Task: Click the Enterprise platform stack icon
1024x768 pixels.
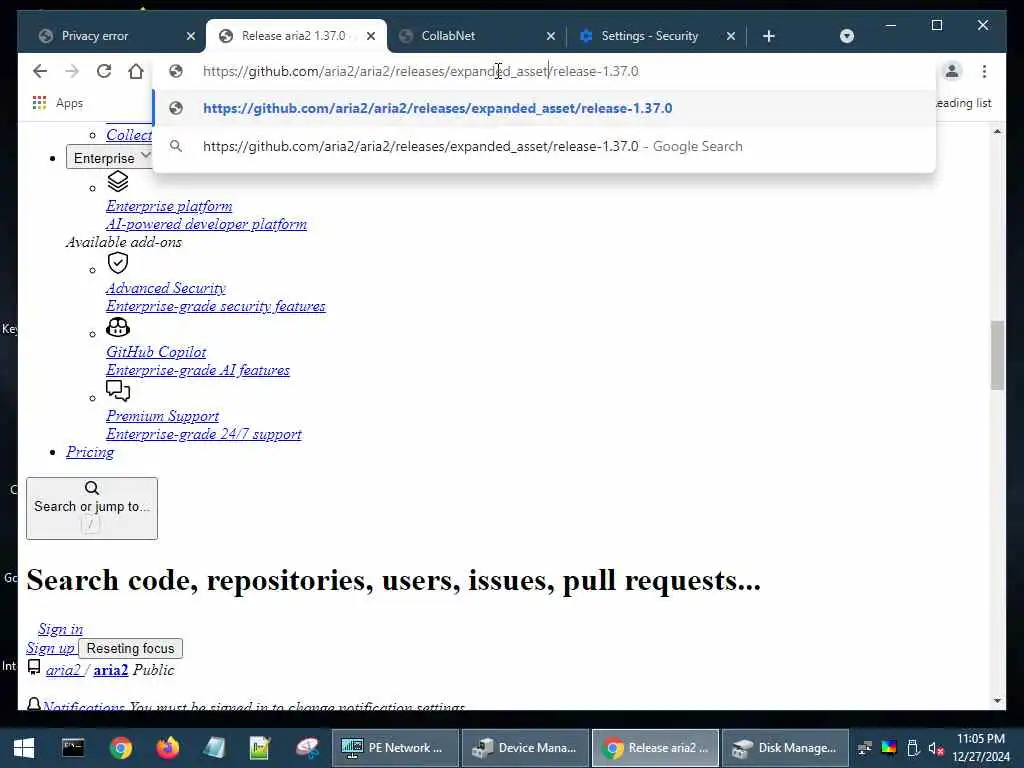Action: (x=118, y=182)
